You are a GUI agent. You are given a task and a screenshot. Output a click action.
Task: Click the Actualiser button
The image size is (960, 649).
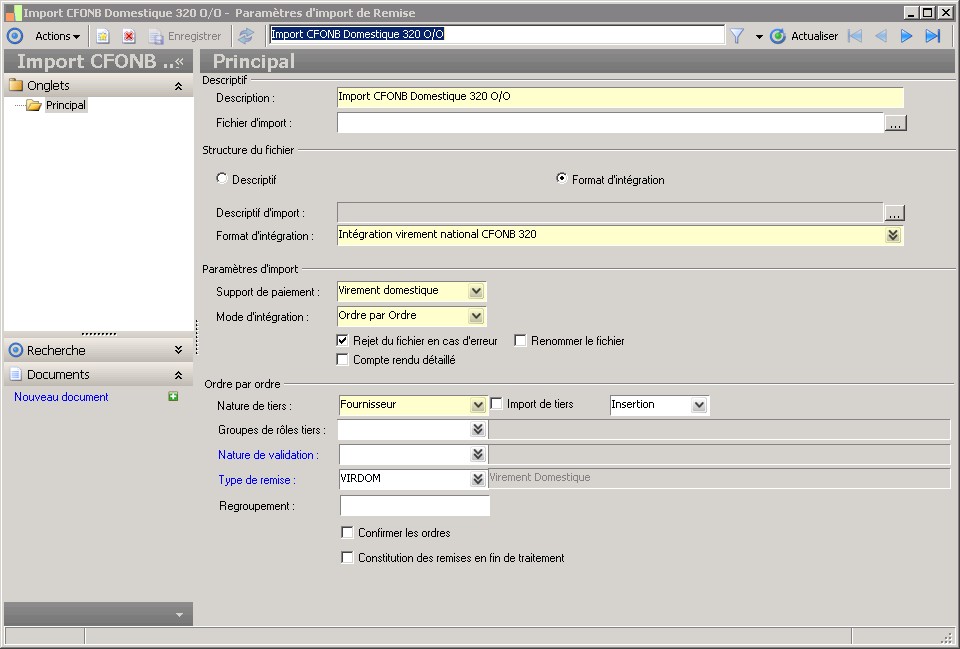pyautogui.click(x=804, y=36)
